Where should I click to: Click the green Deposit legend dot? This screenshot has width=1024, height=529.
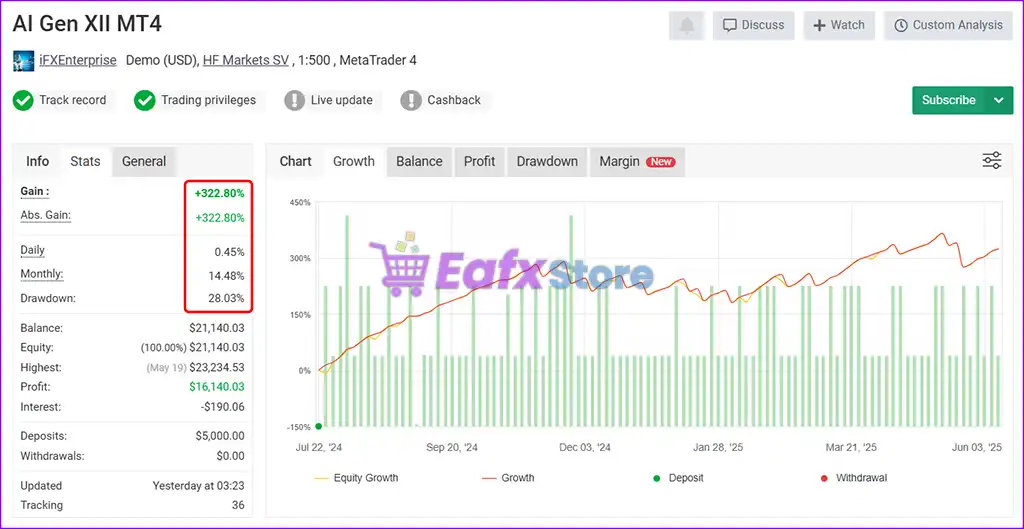coord(656,478)
